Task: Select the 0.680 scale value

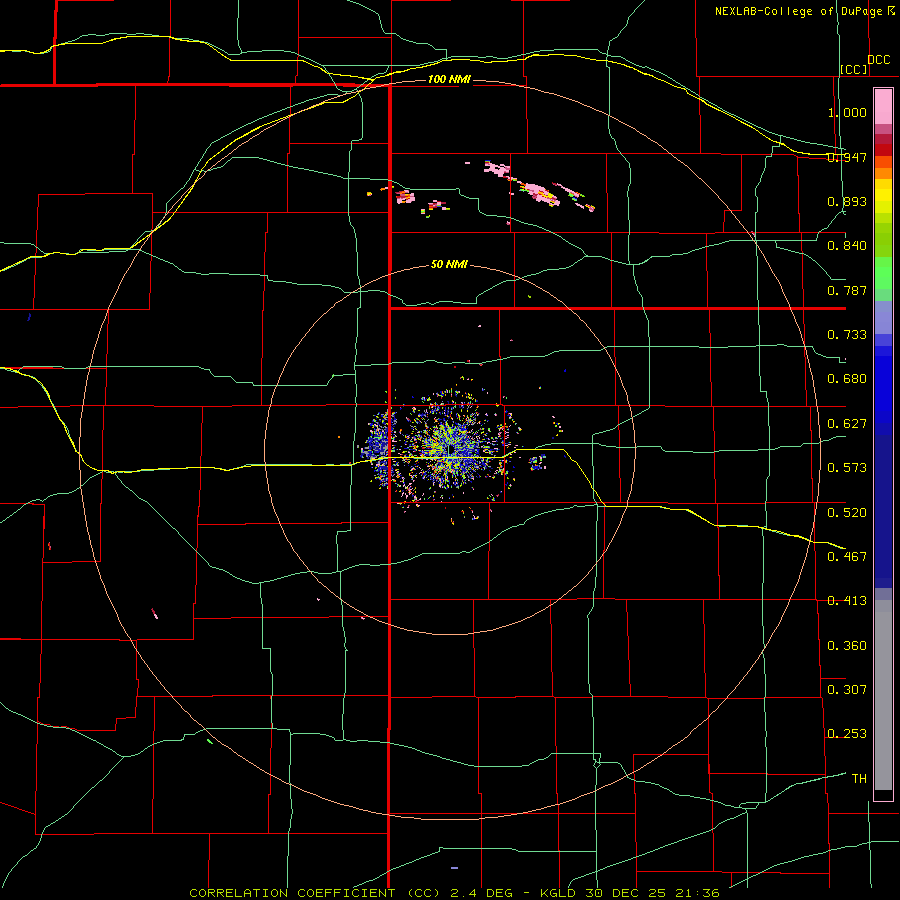Action: click(x=847, y=379)
